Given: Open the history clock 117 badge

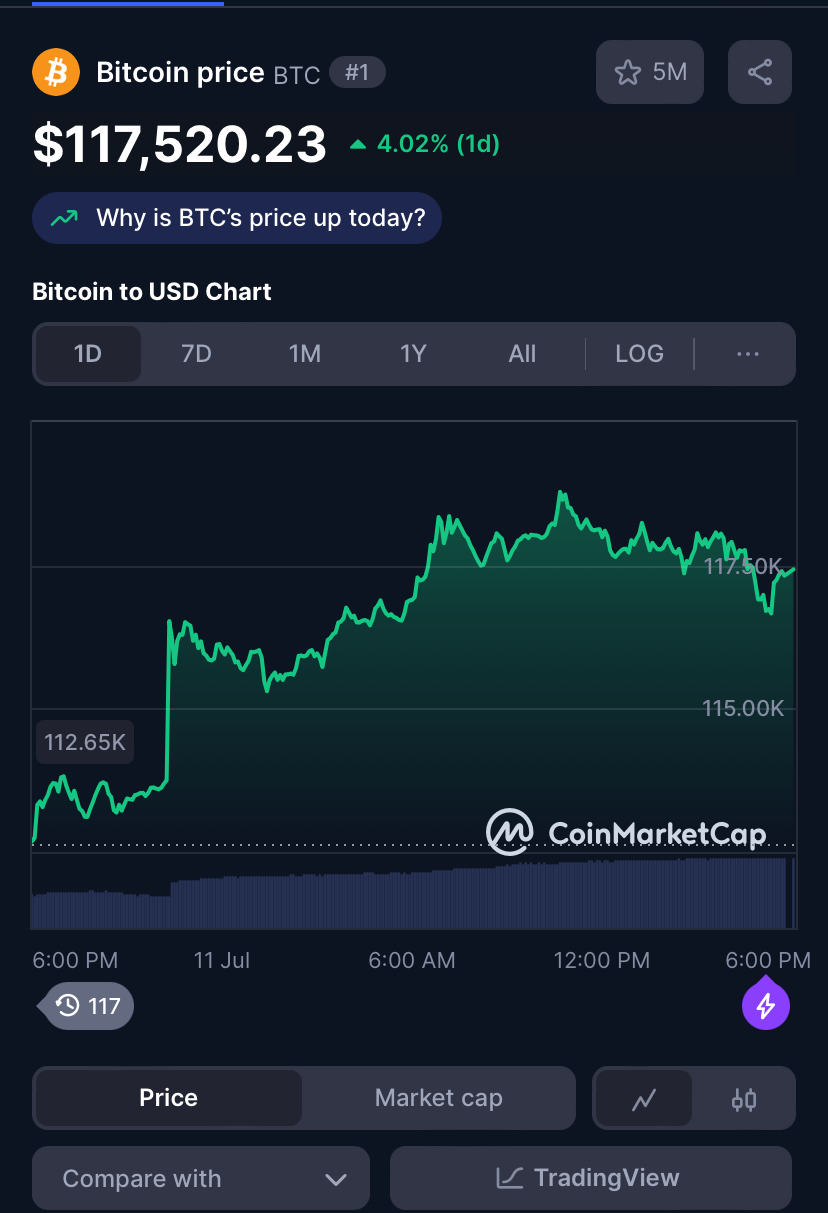Looking at the screenshot, I should click(87, 1005).
